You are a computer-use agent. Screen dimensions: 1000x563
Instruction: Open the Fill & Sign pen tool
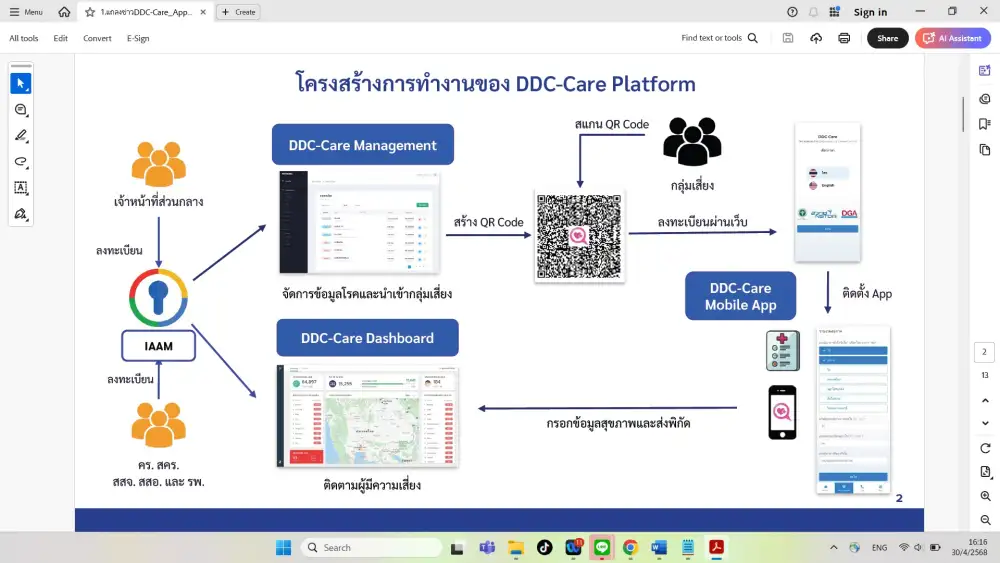[20, 214]
